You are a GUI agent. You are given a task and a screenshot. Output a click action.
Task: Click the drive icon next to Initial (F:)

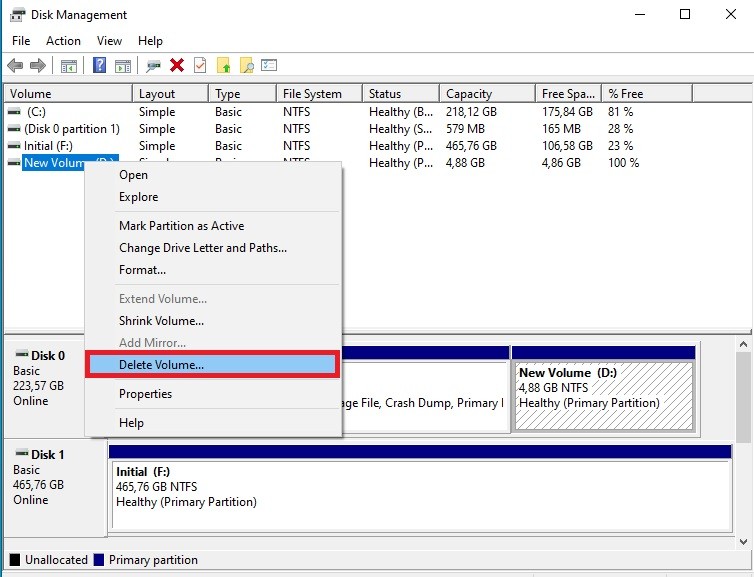pyautogui.click(x=14, y=146)
